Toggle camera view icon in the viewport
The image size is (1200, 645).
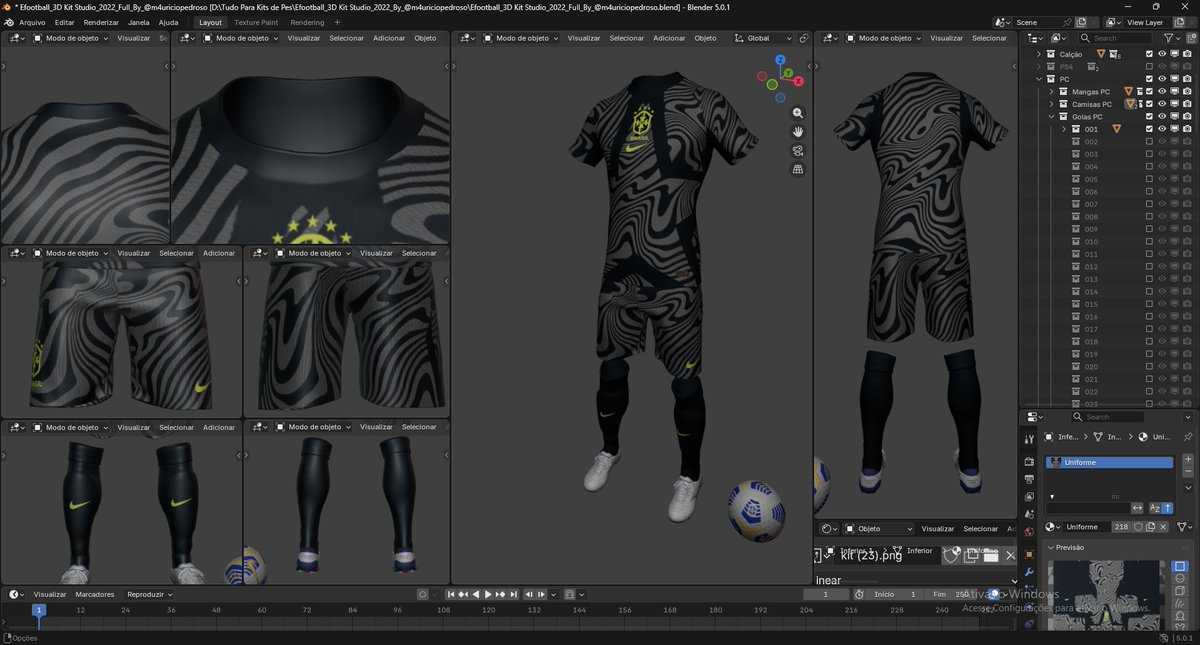[x=798, y=151]
